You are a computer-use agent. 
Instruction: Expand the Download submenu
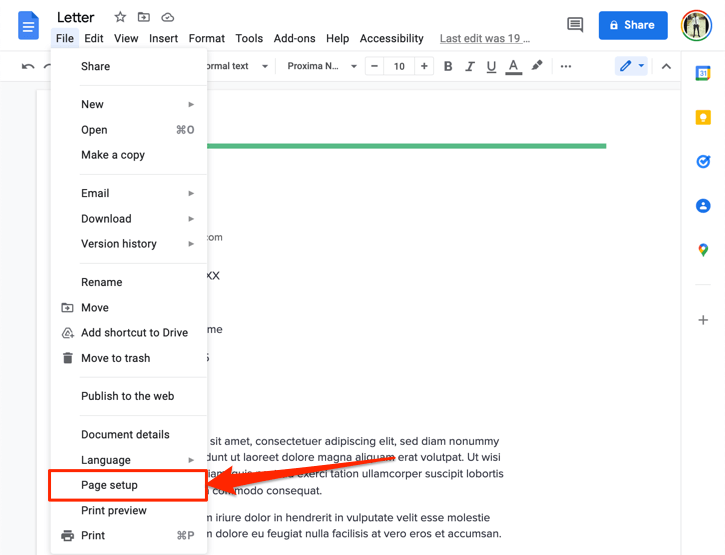click(129, 219)
